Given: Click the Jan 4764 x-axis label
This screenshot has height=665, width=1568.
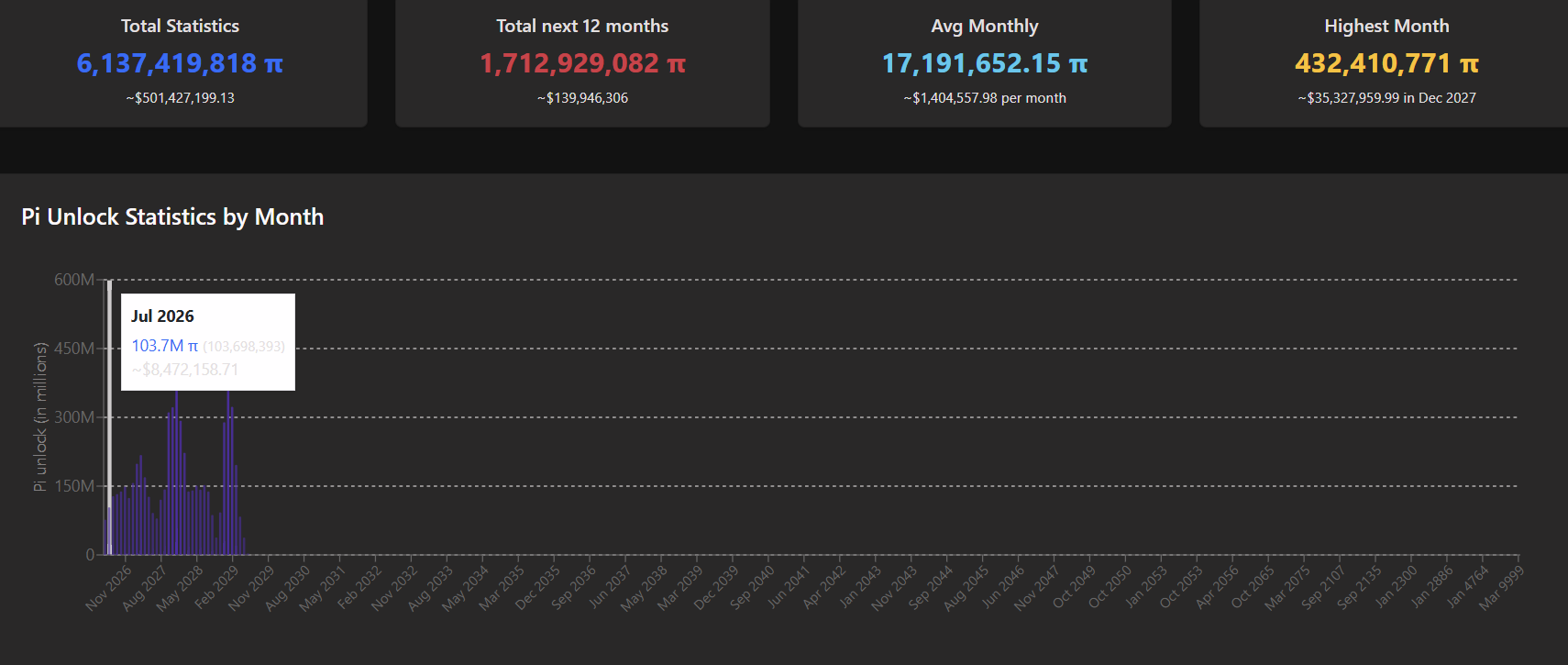Looking at the screenshot, I should (1468, 588).
